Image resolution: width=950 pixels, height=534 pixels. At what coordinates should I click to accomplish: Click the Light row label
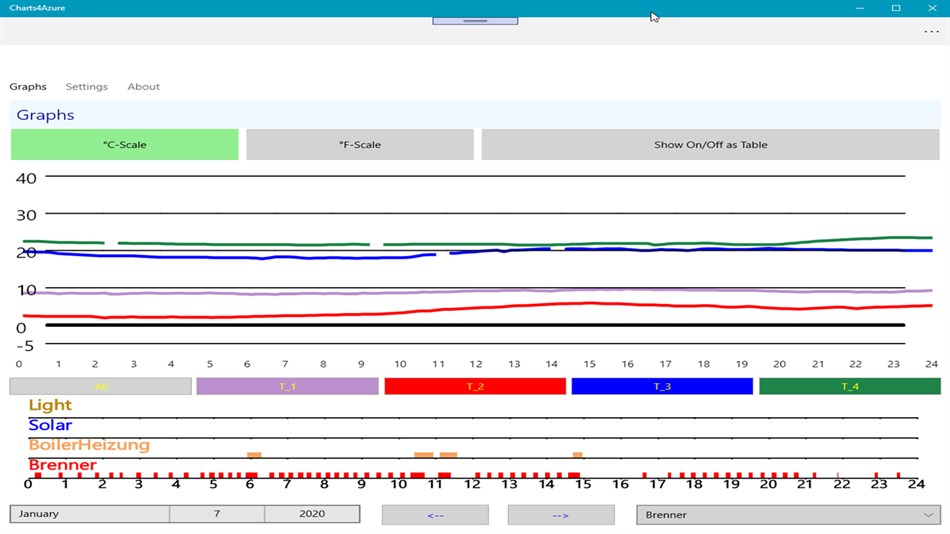tap(50, 405)
